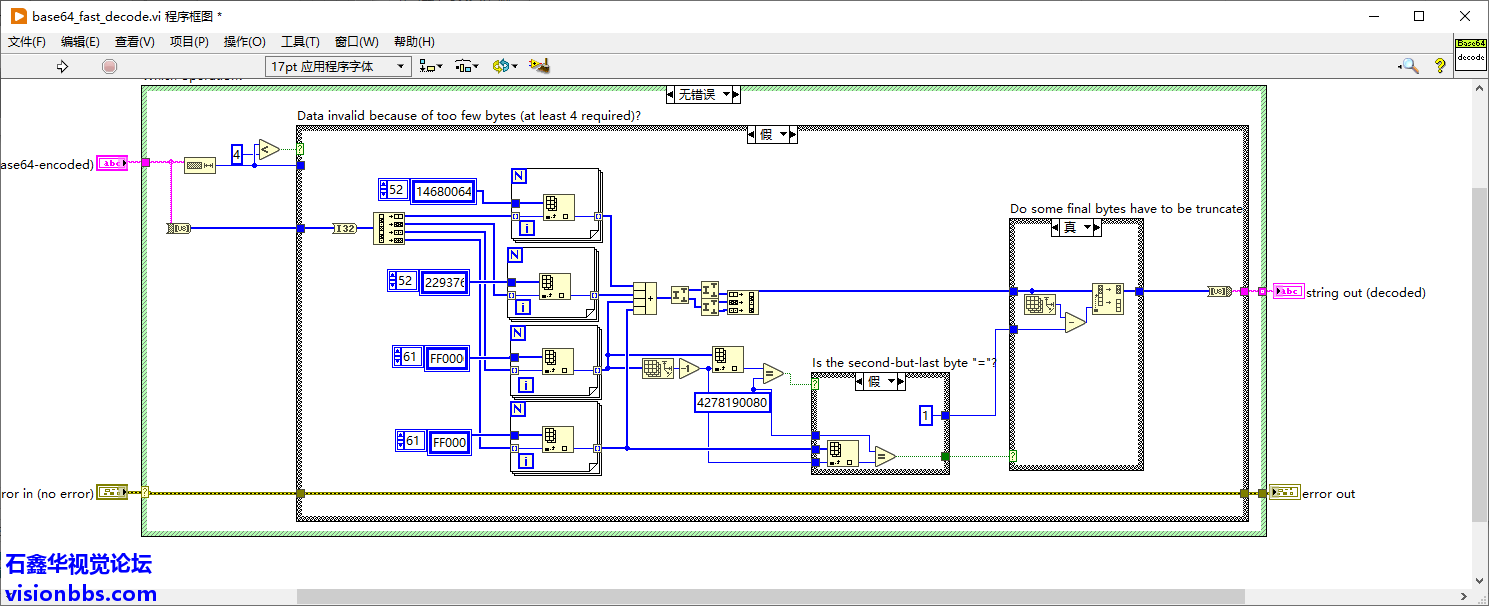Select the compound arithmetic add node
This screenshot has height=606, width=1489.
coord(645,298)
